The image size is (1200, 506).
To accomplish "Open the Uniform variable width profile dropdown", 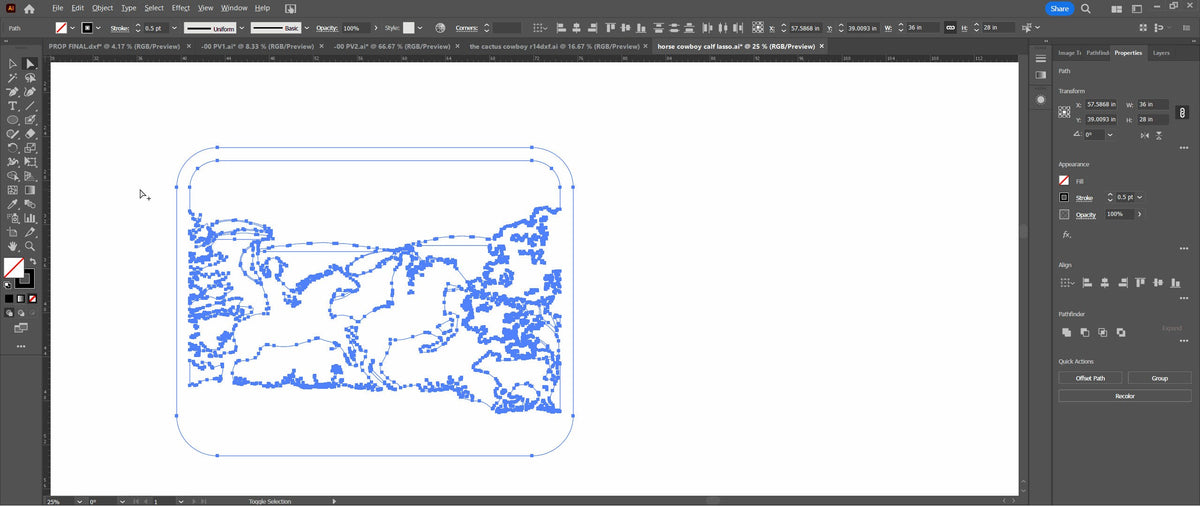I will coord(241,28).
